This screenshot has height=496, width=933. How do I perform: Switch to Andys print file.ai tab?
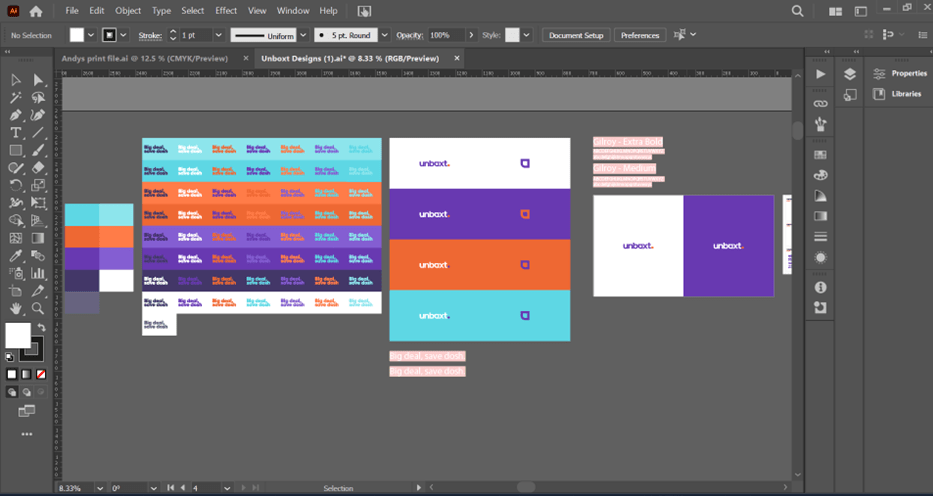pyautogui.click(x=144, y=58)
